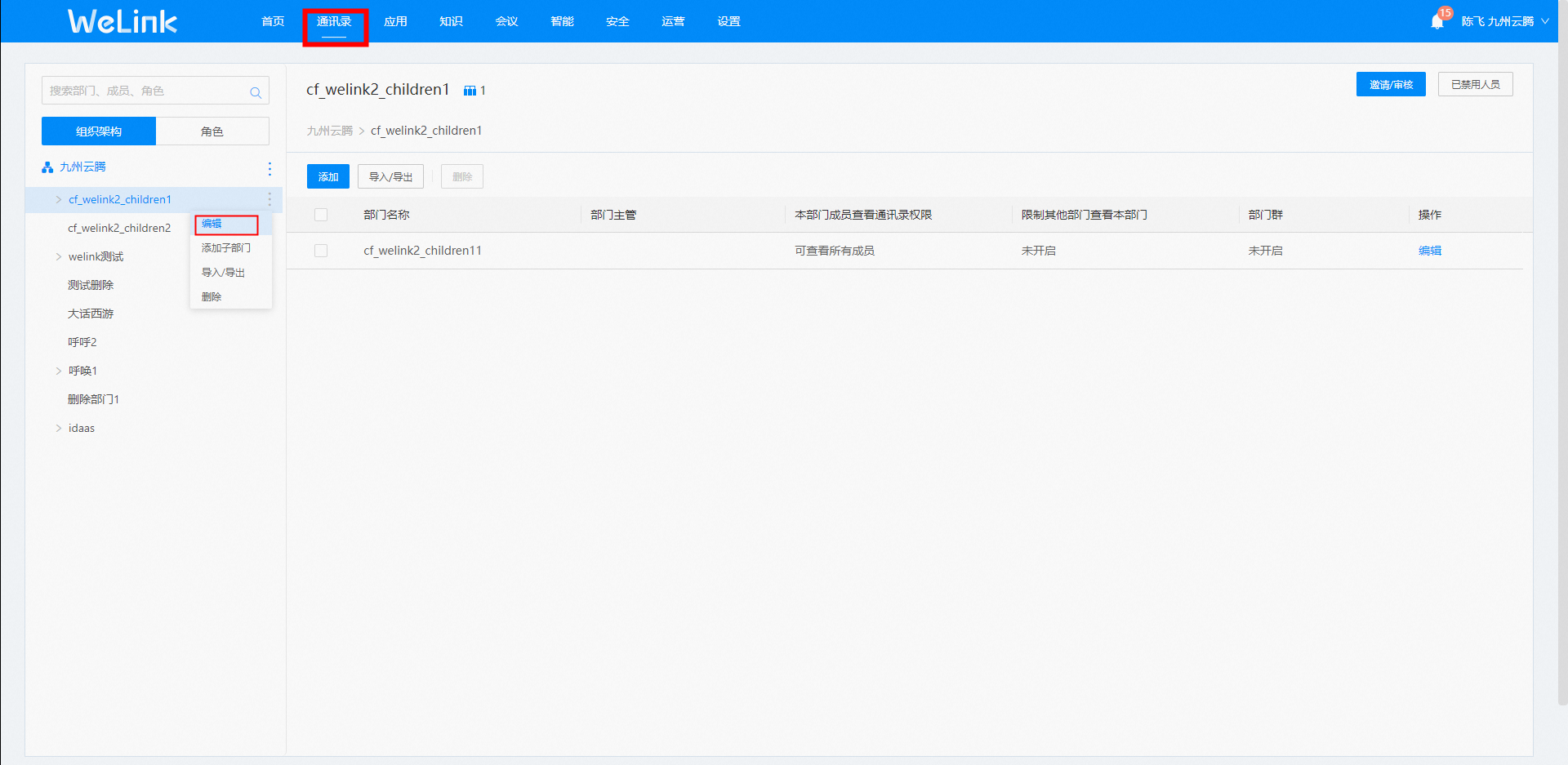Open the 已禁用人员 button
The height and width of the screenshot is (765, 1568).
1476,84
